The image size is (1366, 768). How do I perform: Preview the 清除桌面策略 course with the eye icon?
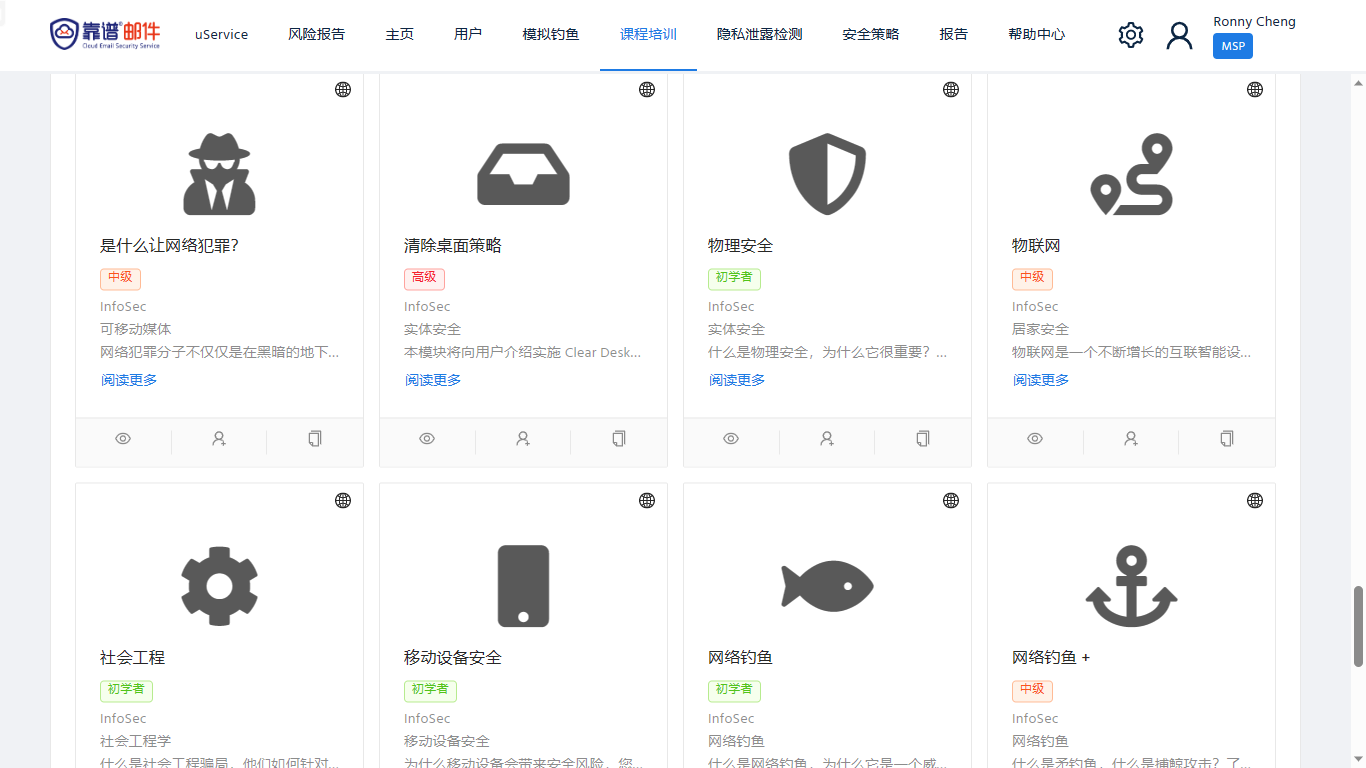(x=427, y=439)
